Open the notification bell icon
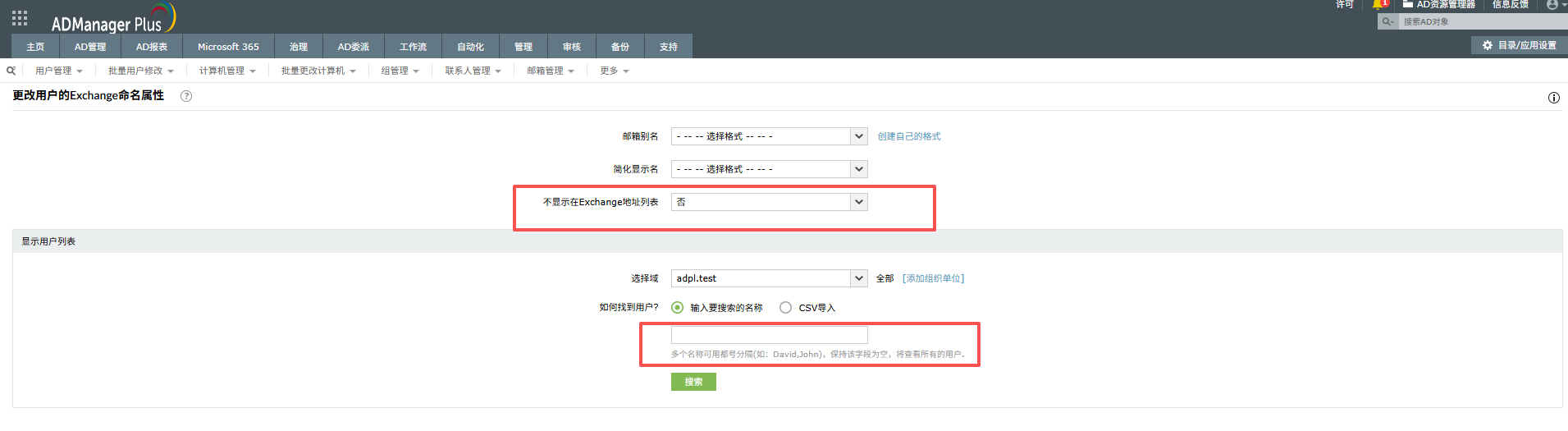This screenshot has height=431, width=1568. 1378,5
